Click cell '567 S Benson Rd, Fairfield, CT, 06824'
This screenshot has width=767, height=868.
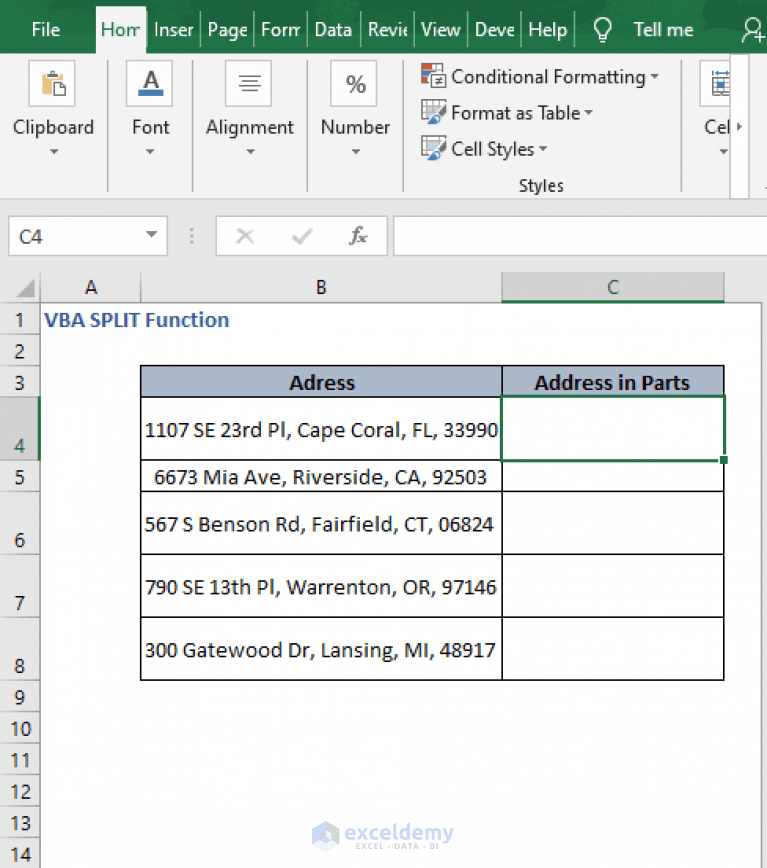[322, 523]
